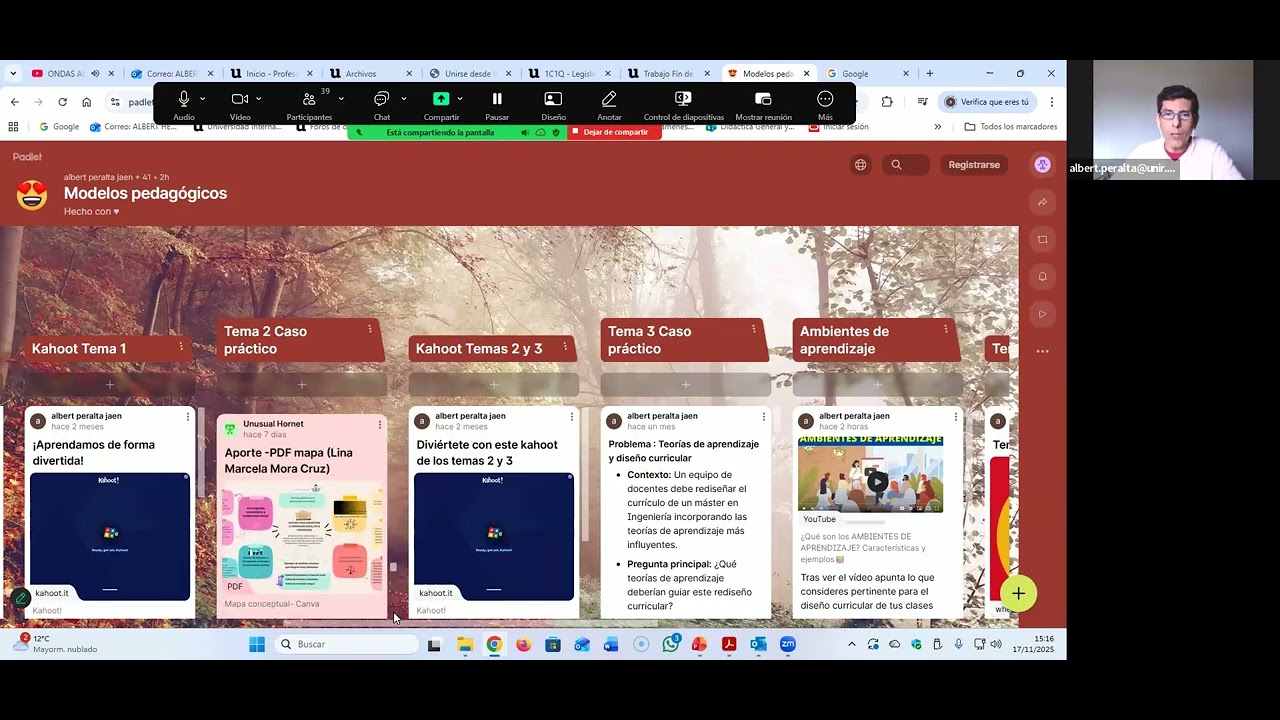1280x720 pixels.
Task: Expand Compartir options arrow
Action: pyautogui.click(x=459, y=99)
